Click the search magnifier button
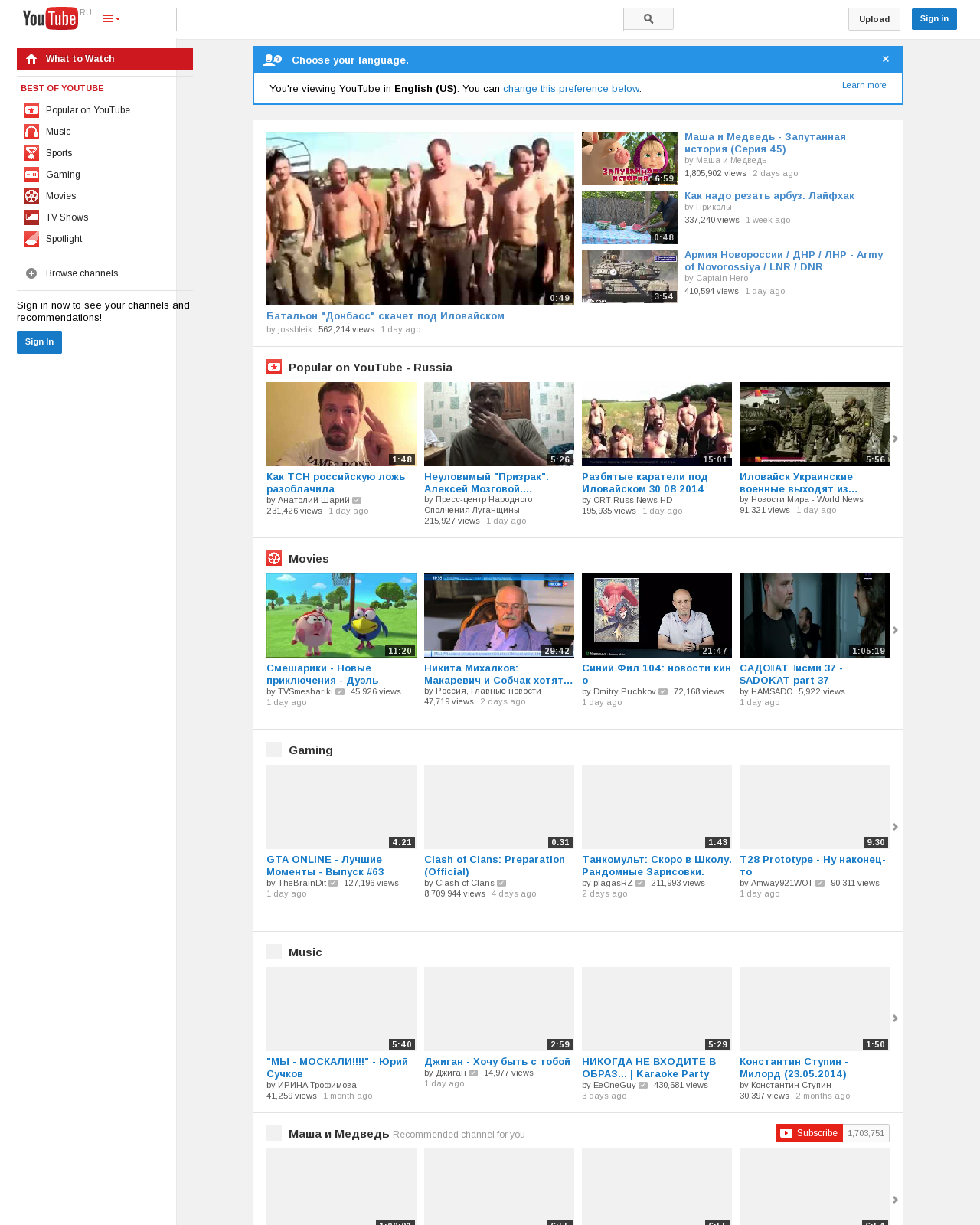 648,19
